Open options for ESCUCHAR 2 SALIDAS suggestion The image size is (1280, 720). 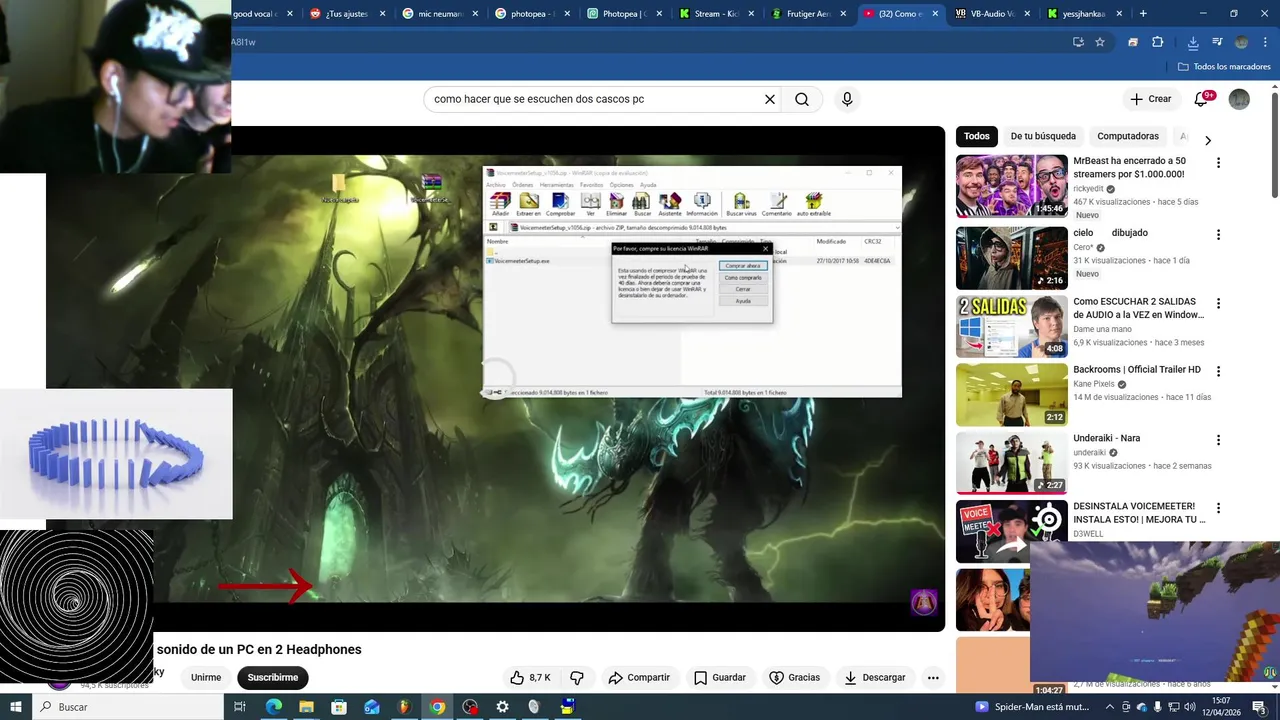tap(1218, 303)
